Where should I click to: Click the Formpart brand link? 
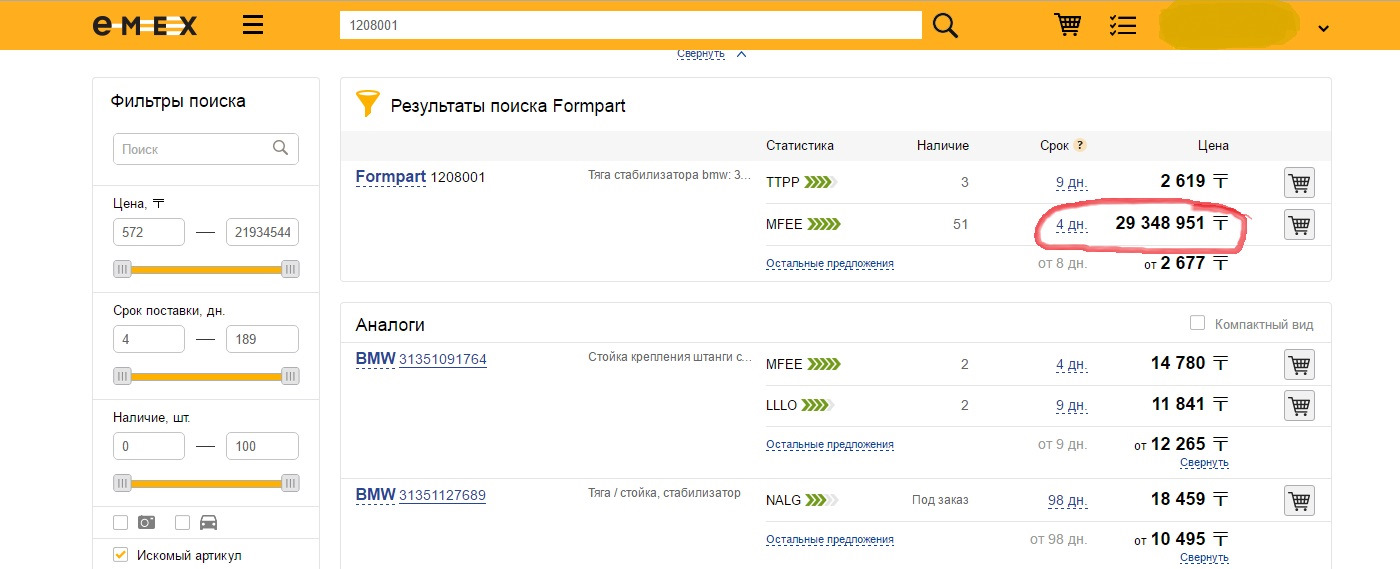(x=390, y=177)
